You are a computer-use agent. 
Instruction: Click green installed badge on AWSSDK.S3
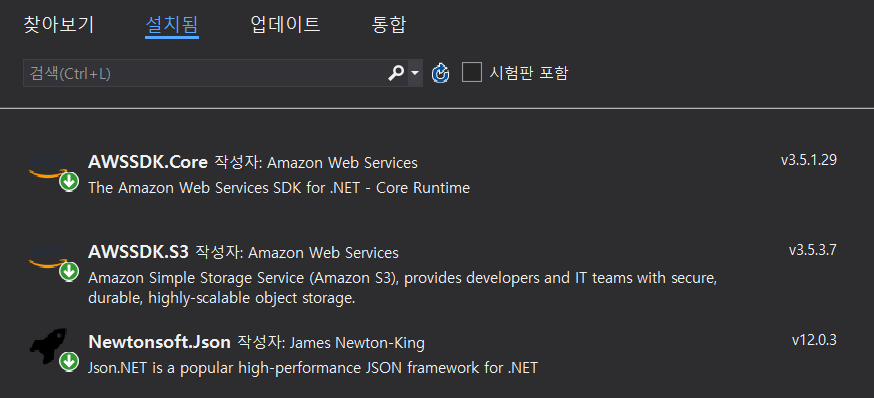tap(69, 271)
